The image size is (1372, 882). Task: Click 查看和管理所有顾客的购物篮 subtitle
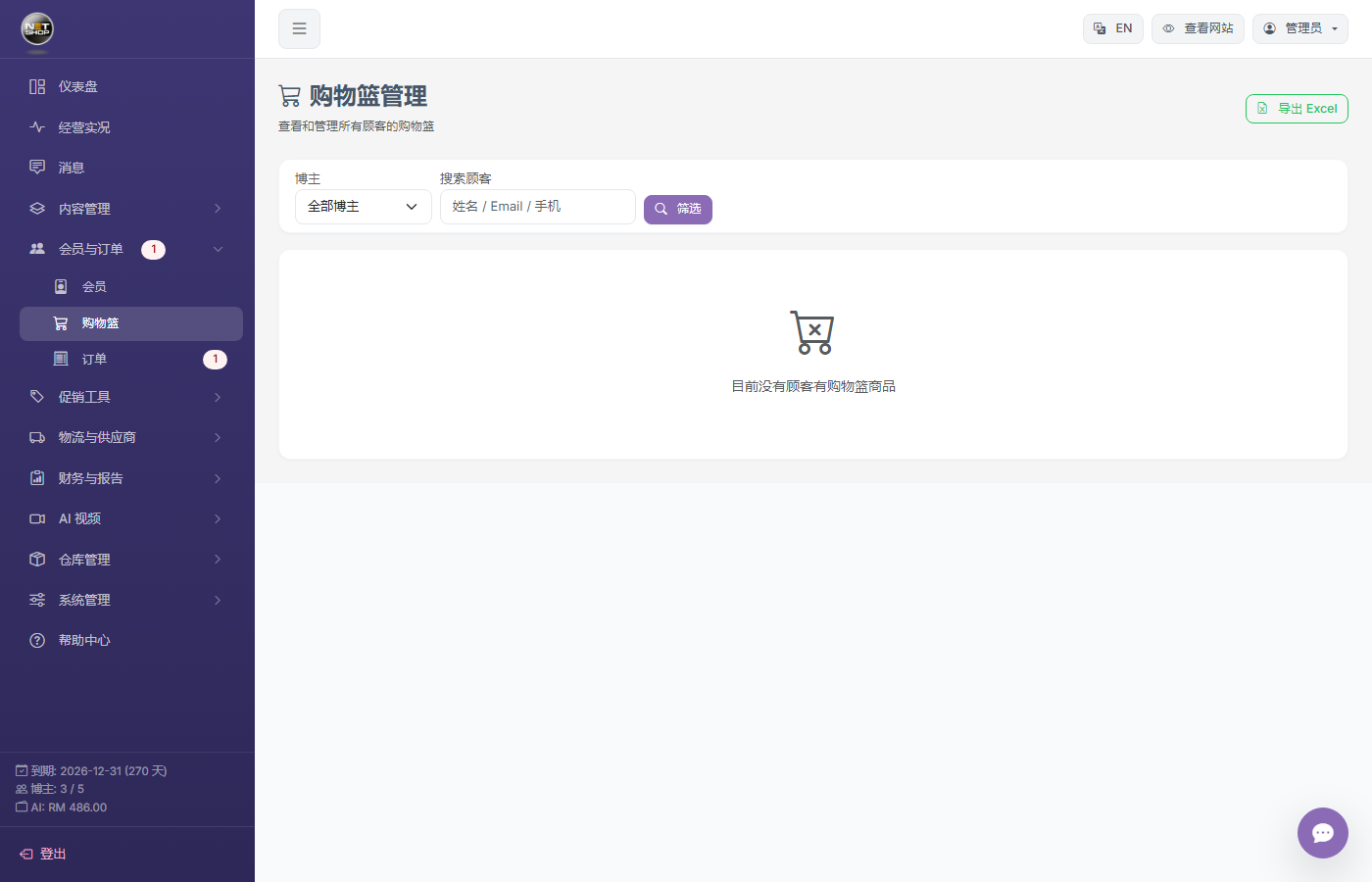pyautogui.click(x=357, y=126)
